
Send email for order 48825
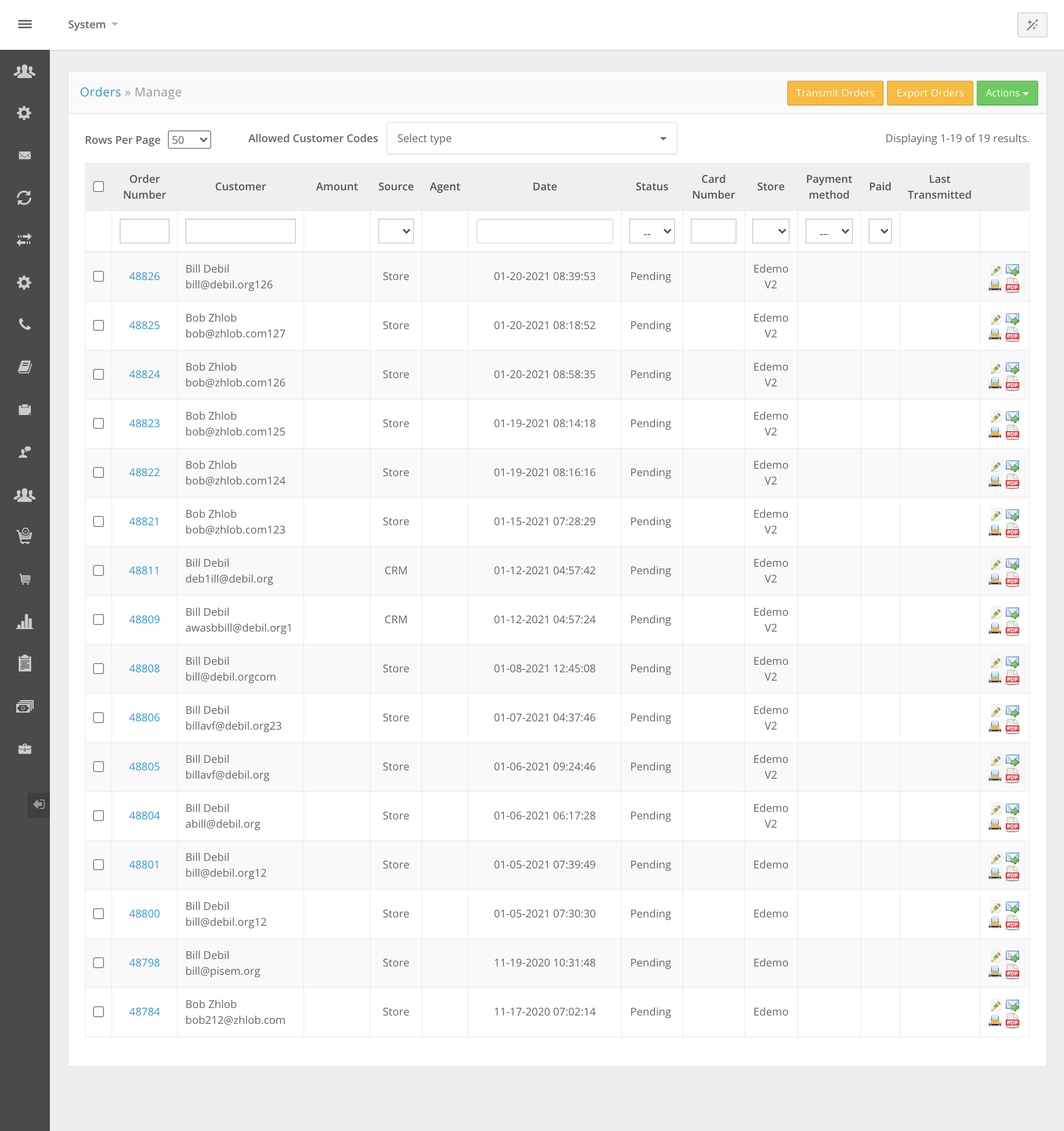[x=1012, y=319]
